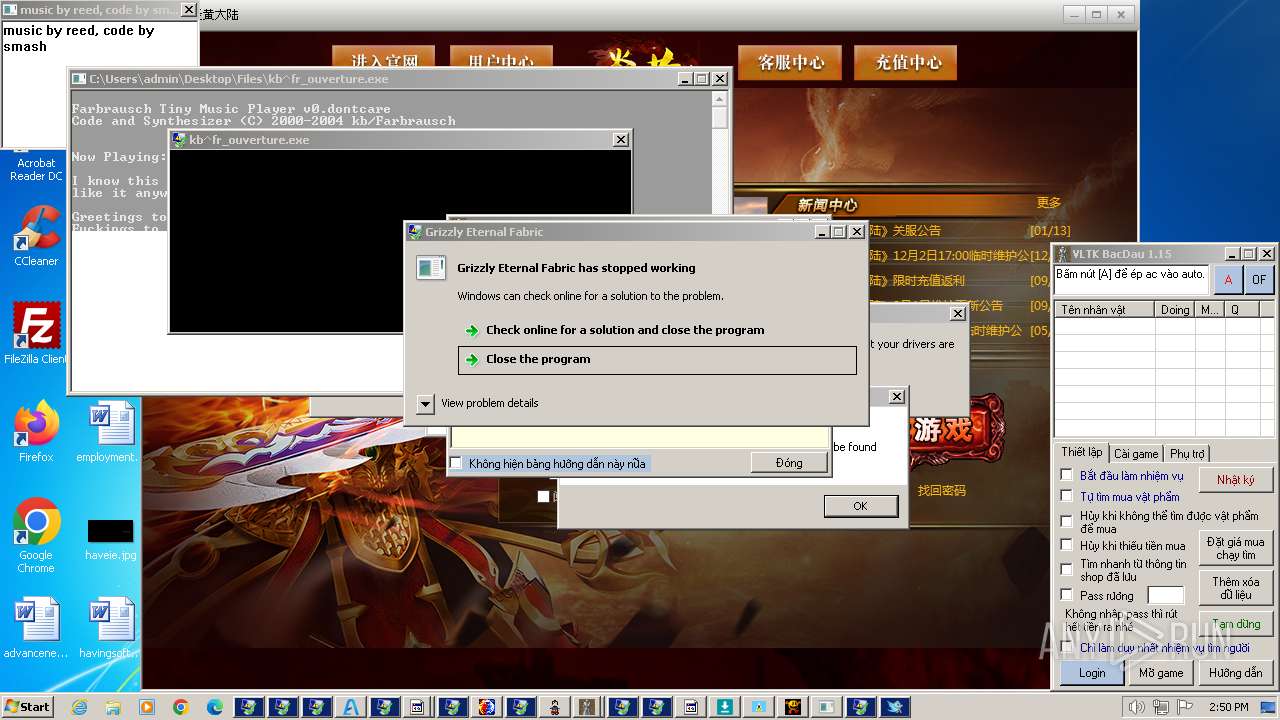Open media player taskbar icon

(147, 707)
